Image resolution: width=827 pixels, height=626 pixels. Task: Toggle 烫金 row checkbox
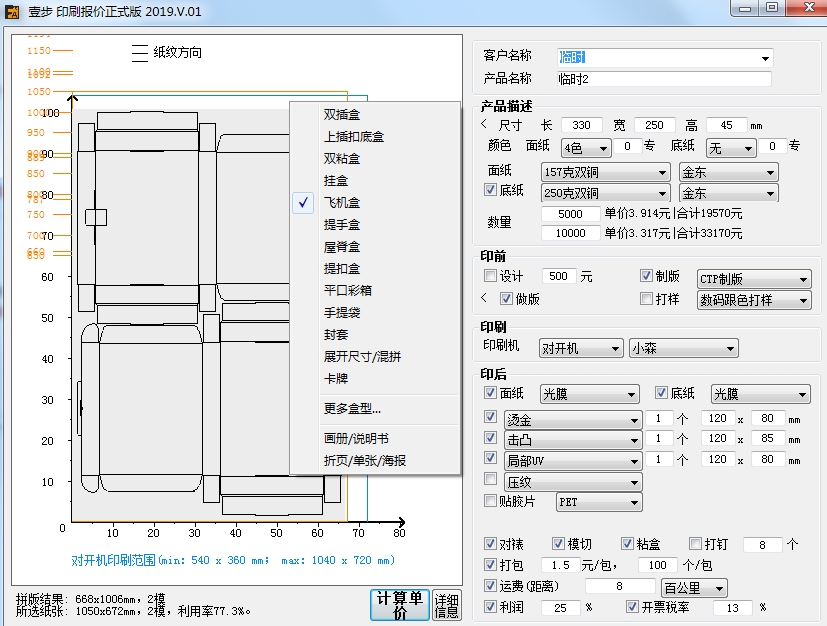490,417
